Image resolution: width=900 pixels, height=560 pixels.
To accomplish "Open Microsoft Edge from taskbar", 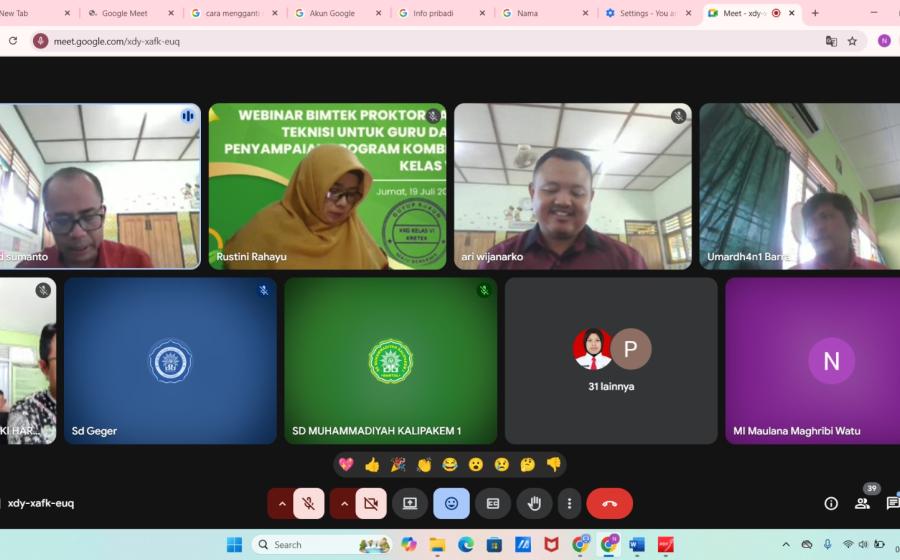I will pos(465,545).
